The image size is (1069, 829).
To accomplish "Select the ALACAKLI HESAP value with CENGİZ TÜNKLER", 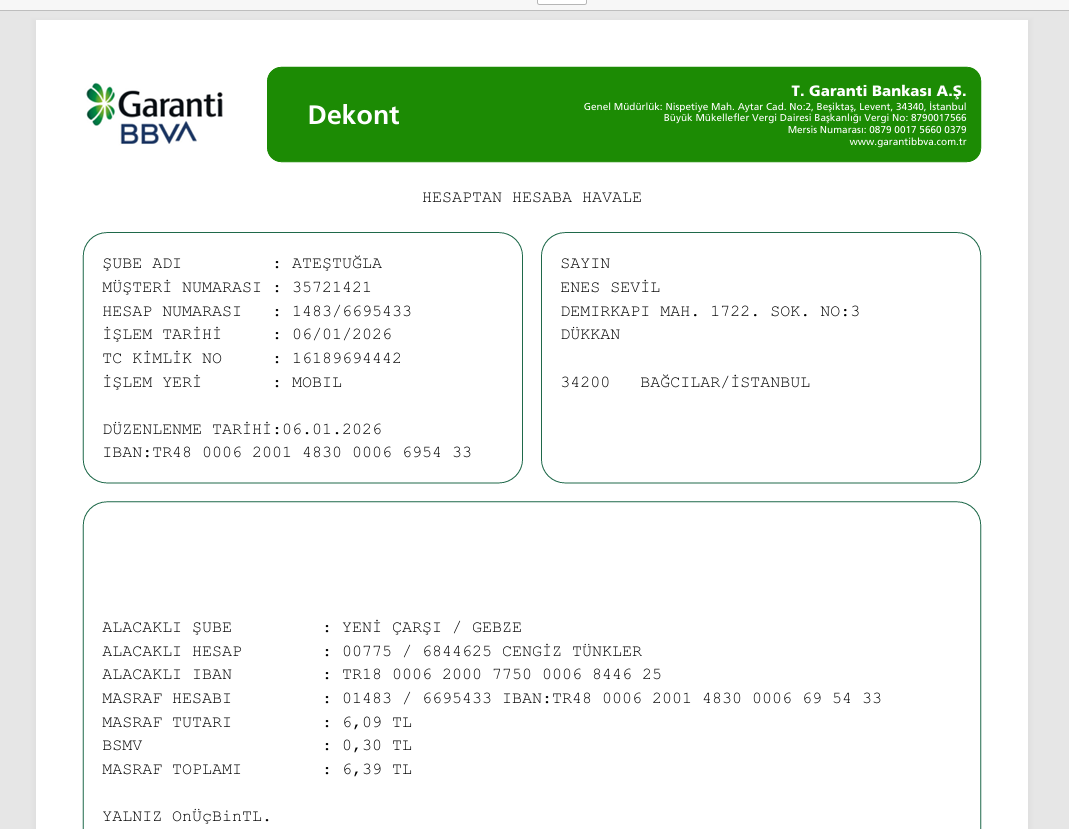I will 492,652.
